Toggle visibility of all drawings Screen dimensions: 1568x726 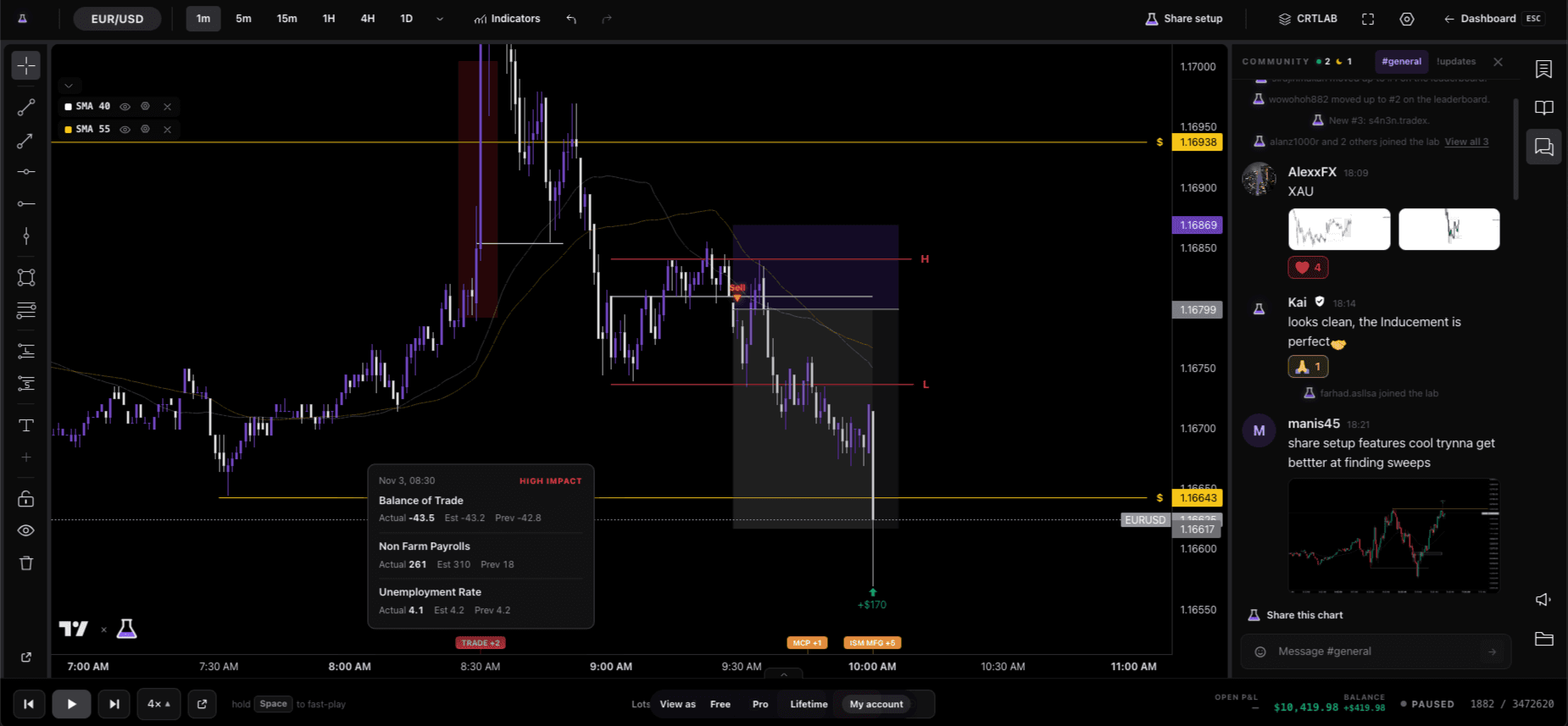pyautogui.click(x=26, y=530)
